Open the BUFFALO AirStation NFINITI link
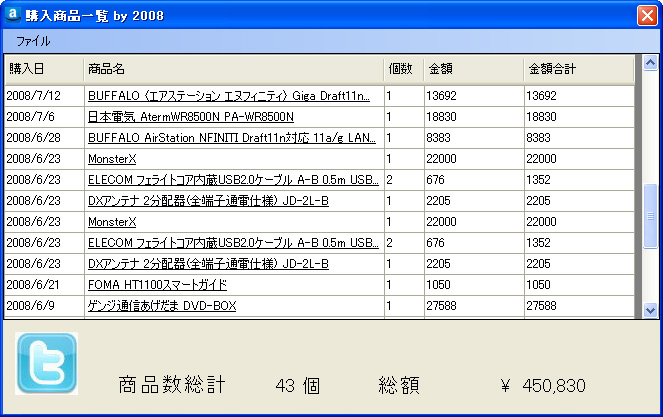Screen dimensions: 663x417 tap(232, 138)
